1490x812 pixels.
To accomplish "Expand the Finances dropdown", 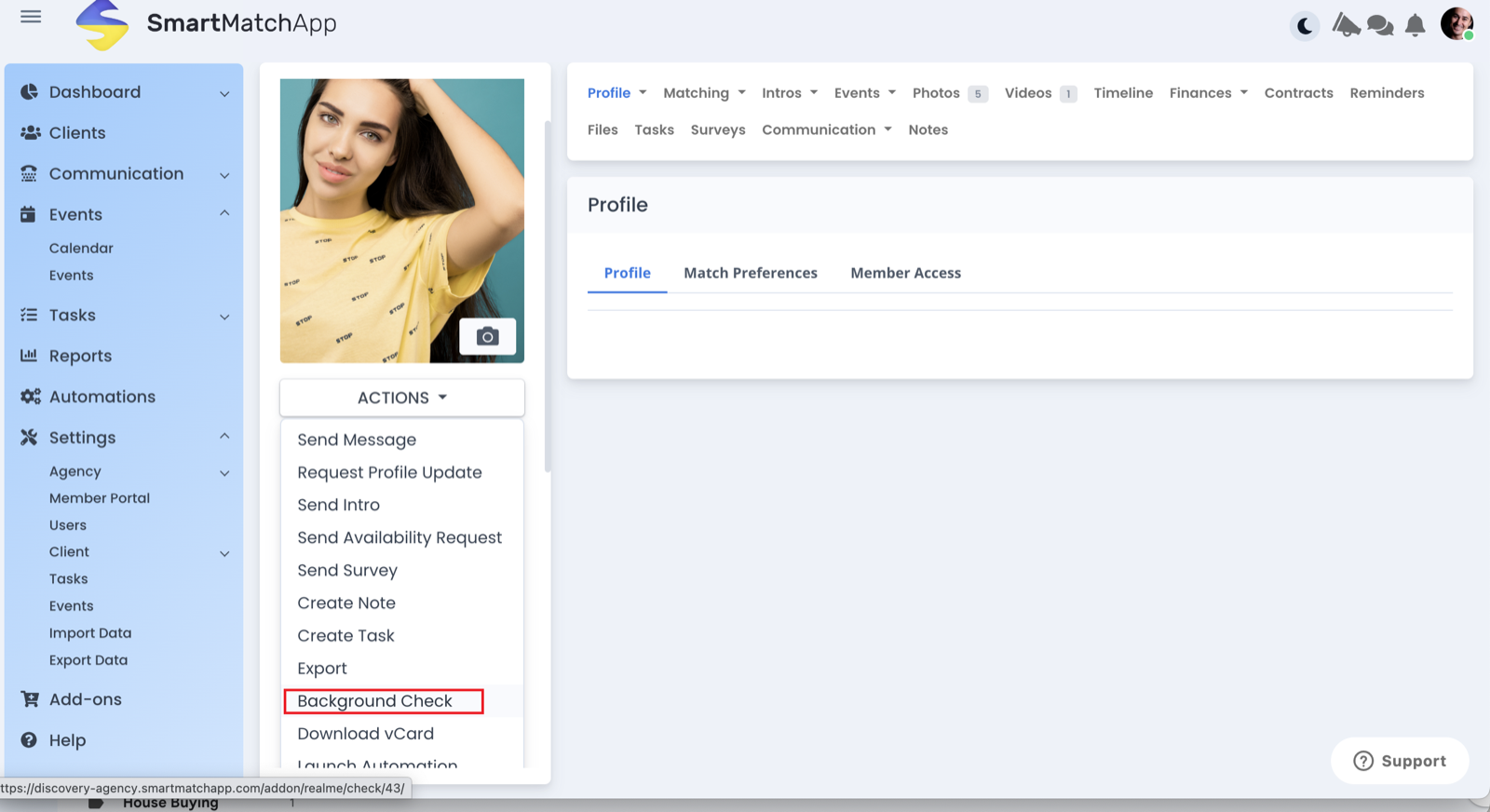I will (x=1208, y=93).
